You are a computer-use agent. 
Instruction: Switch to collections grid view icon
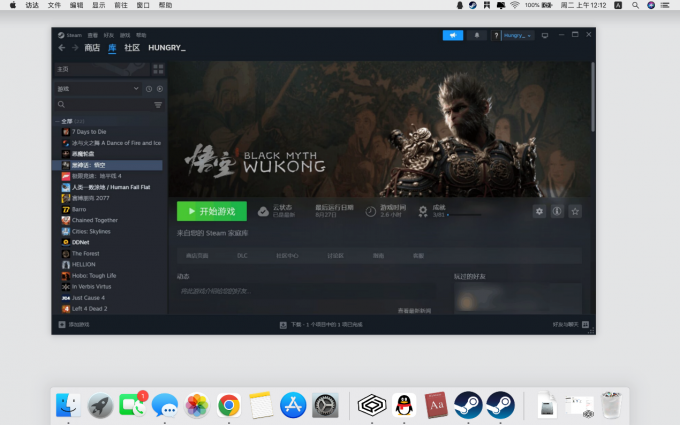[x=158, y=69]
